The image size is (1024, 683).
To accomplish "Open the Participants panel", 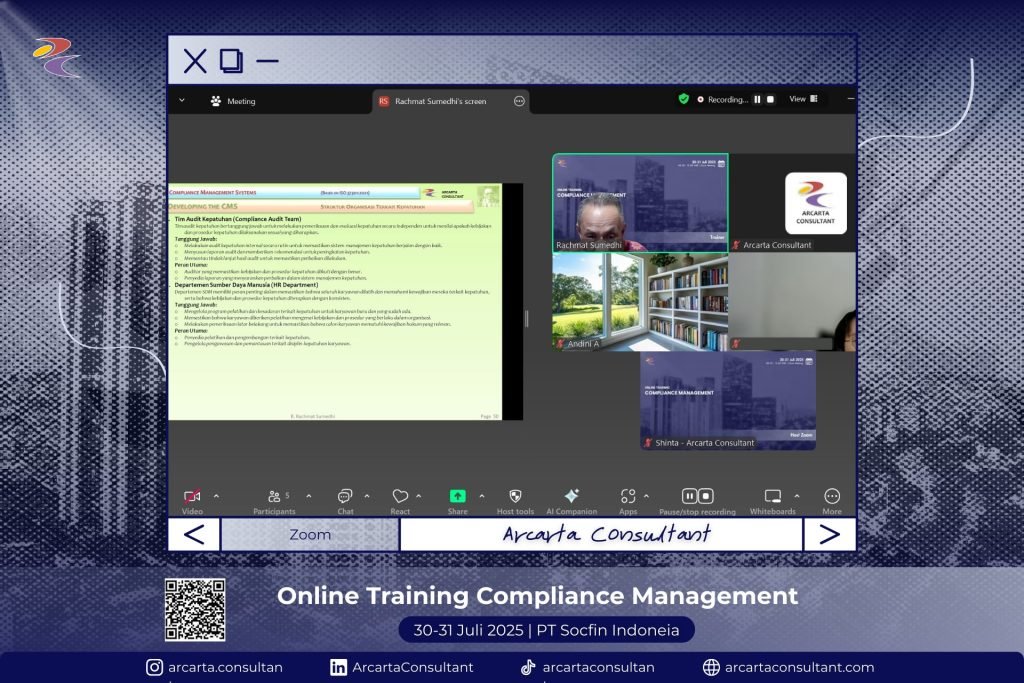I will [x=275, y=496].
